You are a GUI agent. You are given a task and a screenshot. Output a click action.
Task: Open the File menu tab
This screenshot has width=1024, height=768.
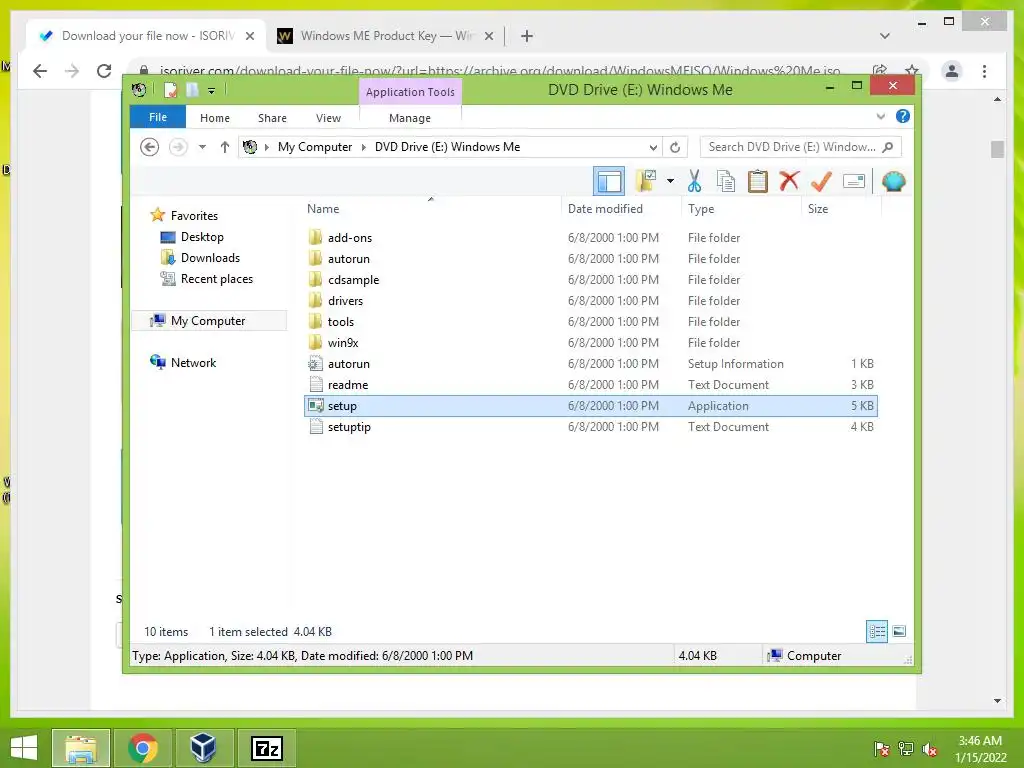[x=157, y=117]
